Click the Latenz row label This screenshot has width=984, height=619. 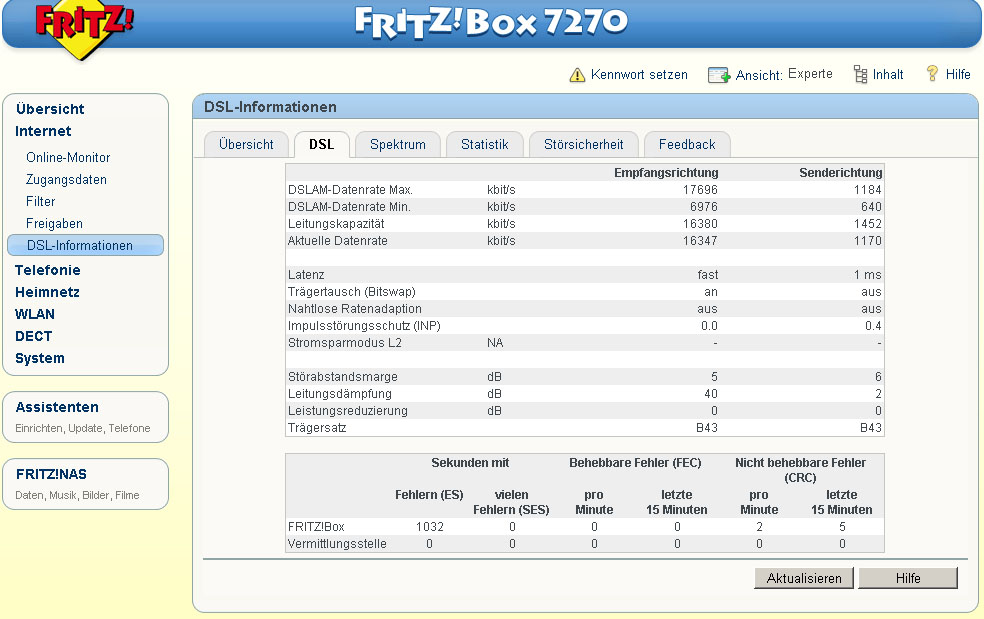pyautogui.click(x=306, y=274)
